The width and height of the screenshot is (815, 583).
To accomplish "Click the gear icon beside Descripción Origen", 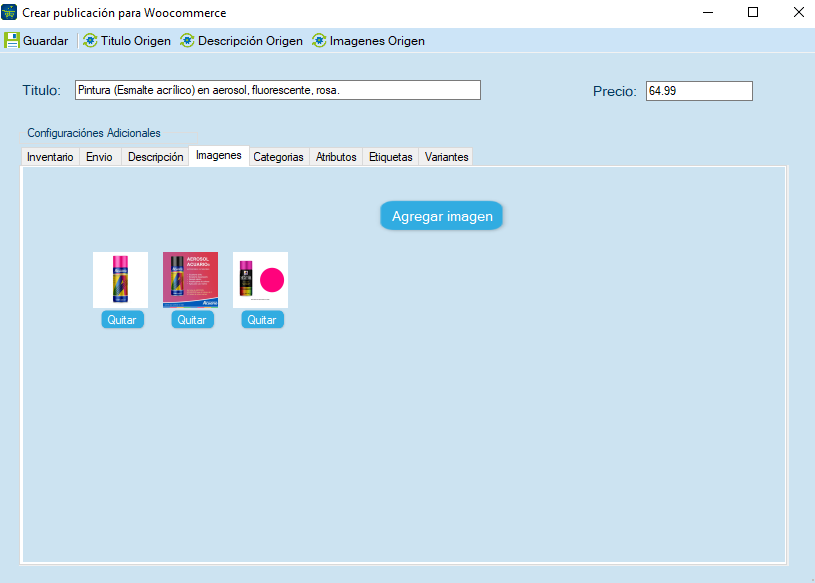I will [x=187, y=41].
